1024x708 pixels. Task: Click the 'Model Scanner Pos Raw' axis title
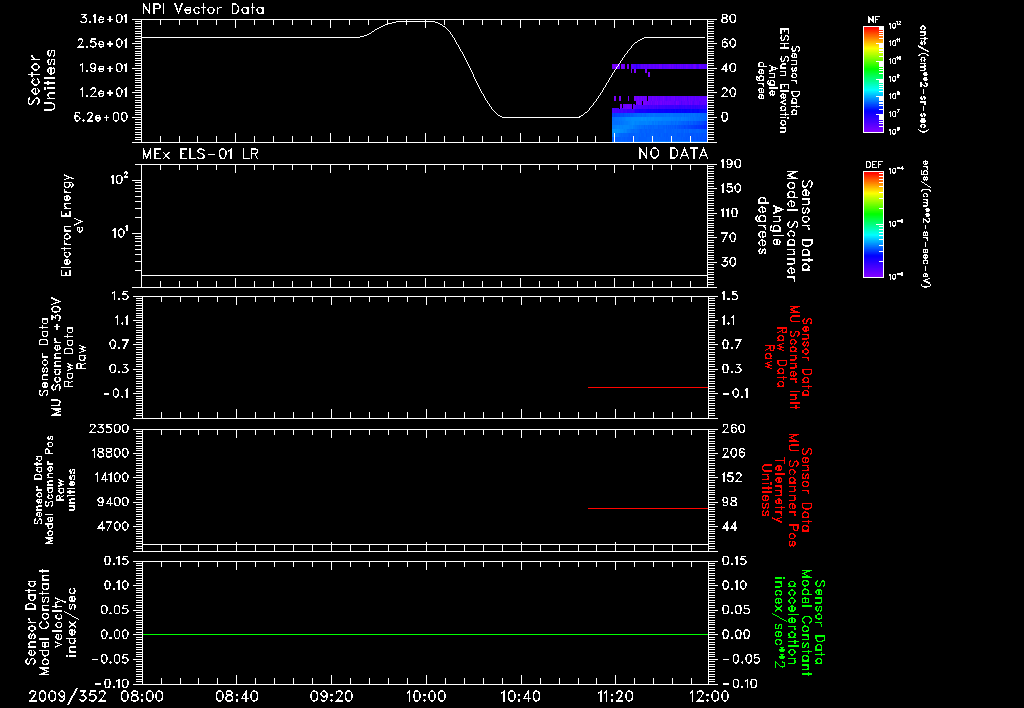pyautogui.click(x=55, y=490)
